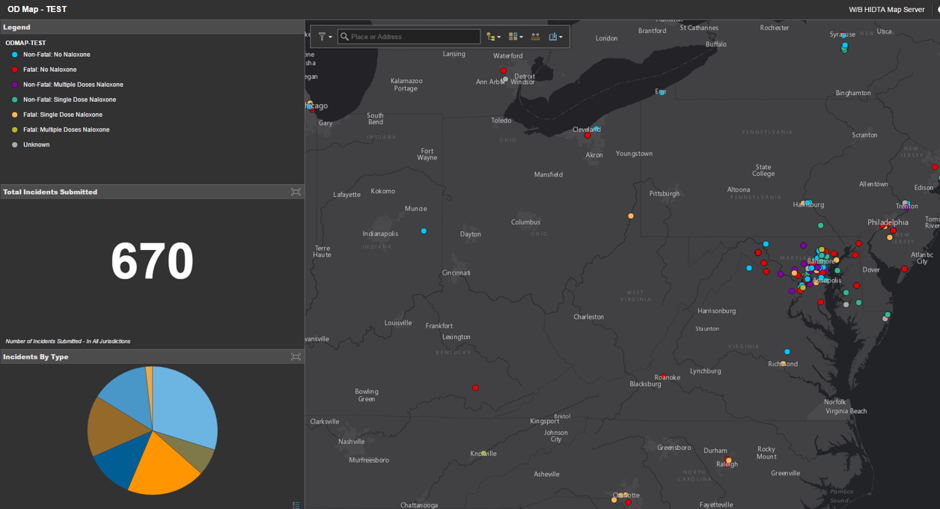Select the orange ruler measure tool
Viewport: 940px width, 509px height.
pos(535,37)
